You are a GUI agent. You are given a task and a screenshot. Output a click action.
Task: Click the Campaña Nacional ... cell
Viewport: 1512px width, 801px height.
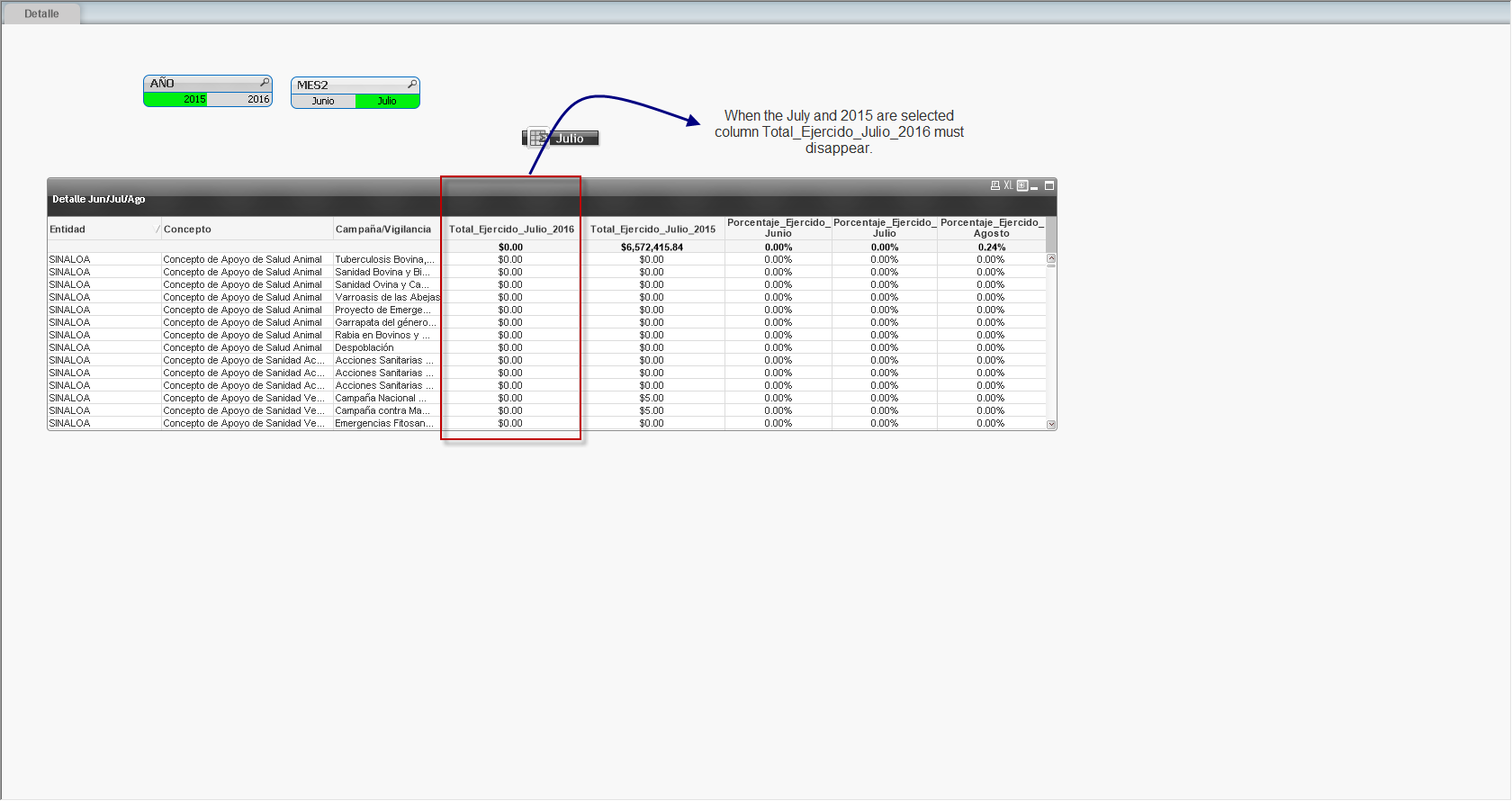click(x=385, y=398)
